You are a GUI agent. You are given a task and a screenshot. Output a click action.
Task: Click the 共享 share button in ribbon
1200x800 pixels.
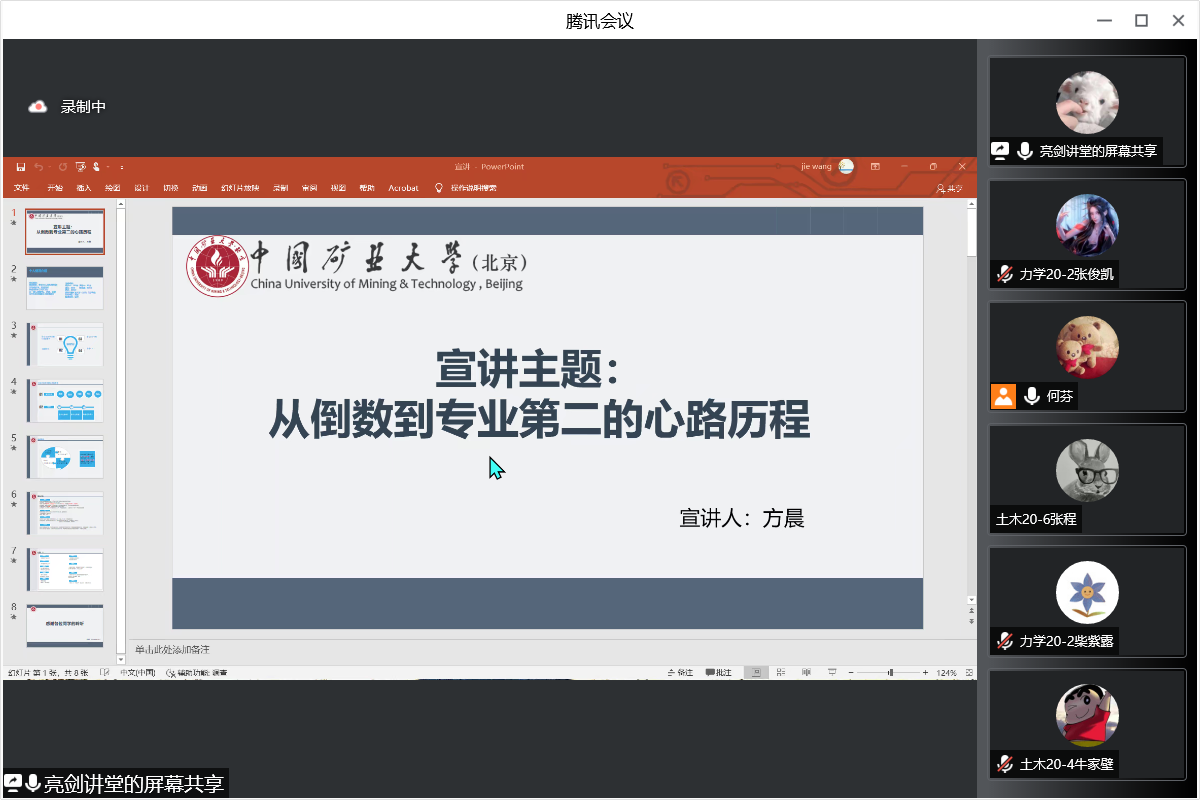click(x=949, y=189)
